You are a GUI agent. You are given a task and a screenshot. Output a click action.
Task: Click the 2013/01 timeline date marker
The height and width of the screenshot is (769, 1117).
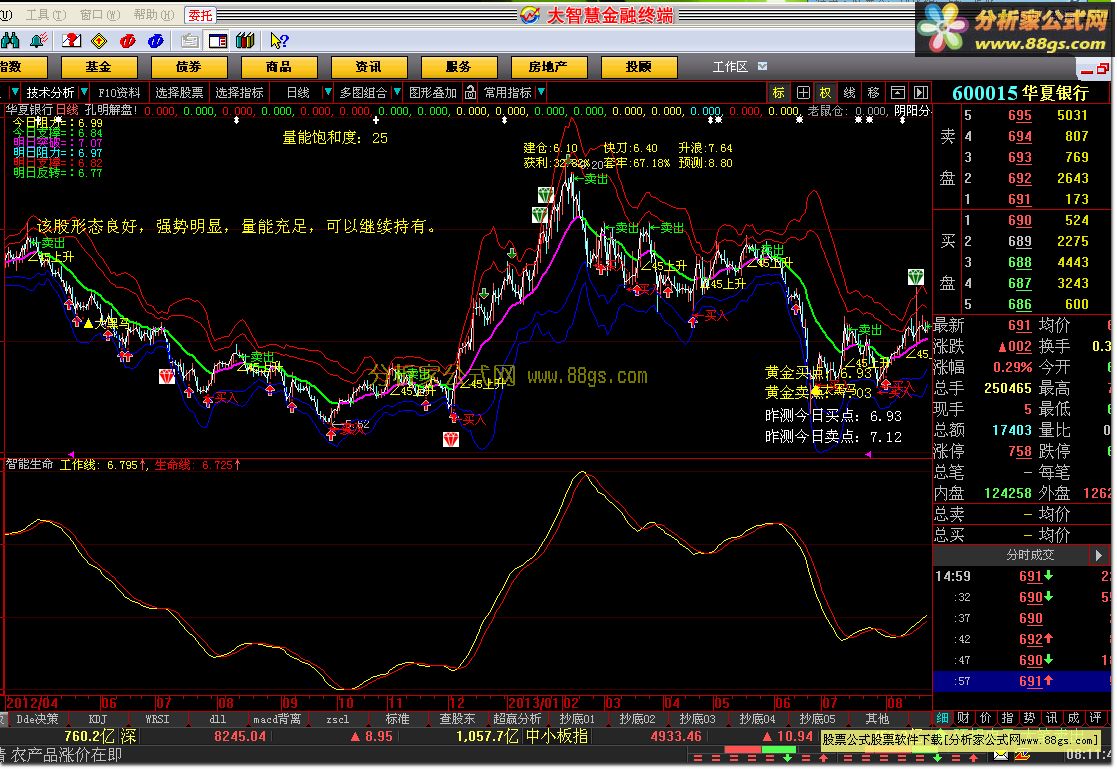coord(533,703)
